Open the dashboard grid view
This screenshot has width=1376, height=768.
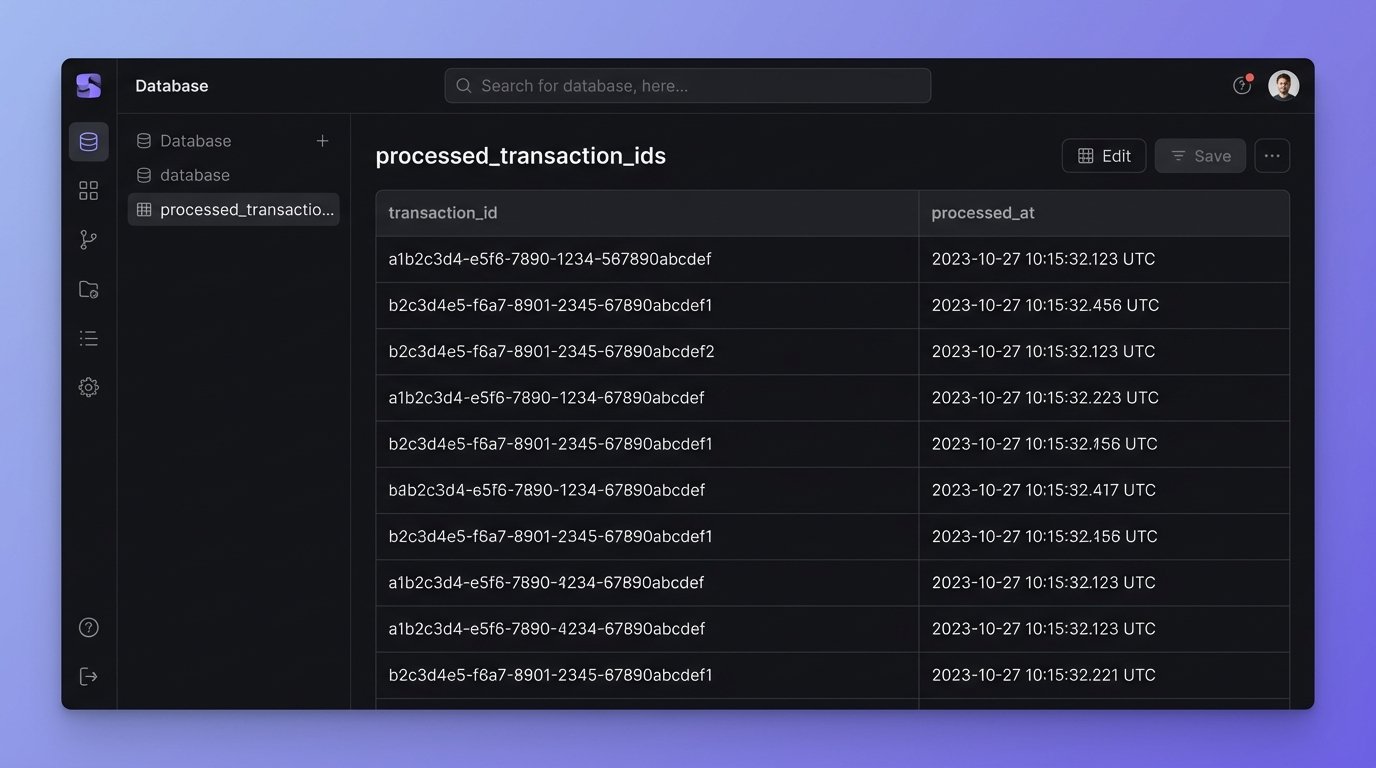(x=88, y=189)
